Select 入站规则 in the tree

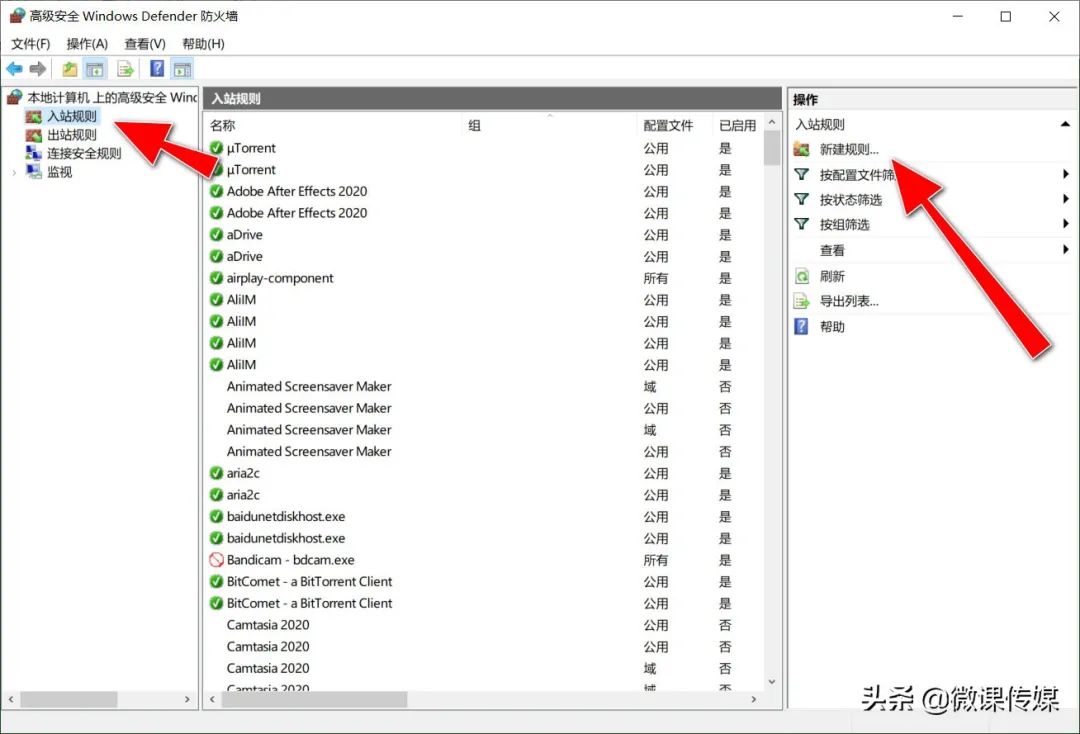72,116
